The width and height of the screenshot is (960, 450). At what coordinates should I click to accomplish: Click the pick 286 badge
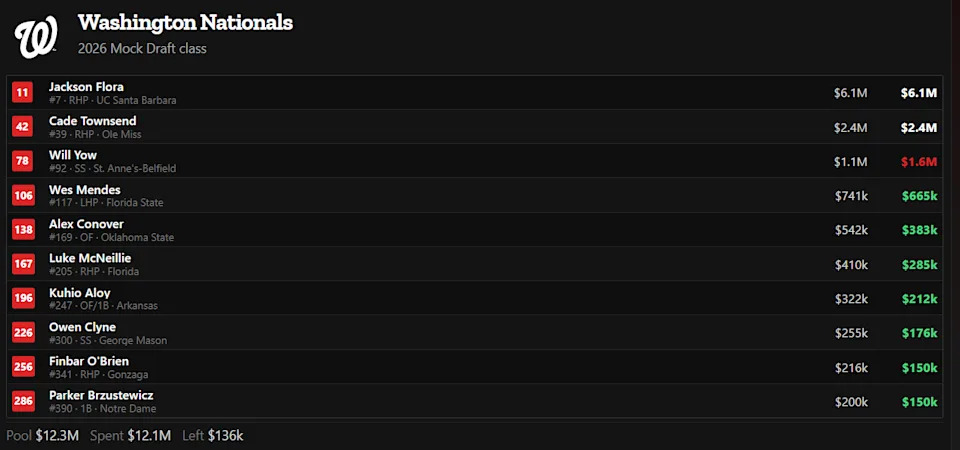tap(22, 401)
